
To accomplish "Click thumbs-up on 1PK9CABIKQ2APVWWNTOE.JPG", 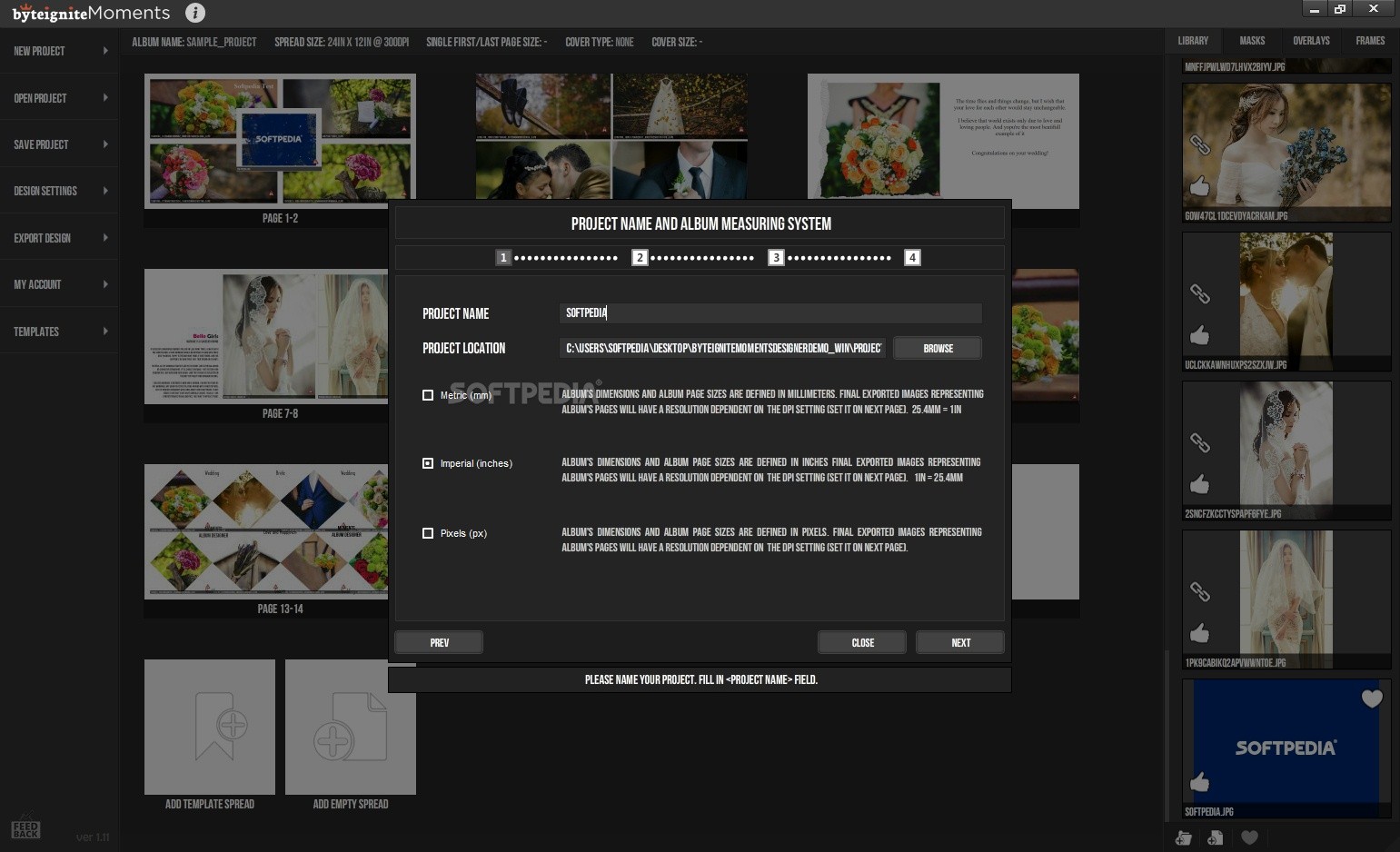I will (x=1199, y=633).
